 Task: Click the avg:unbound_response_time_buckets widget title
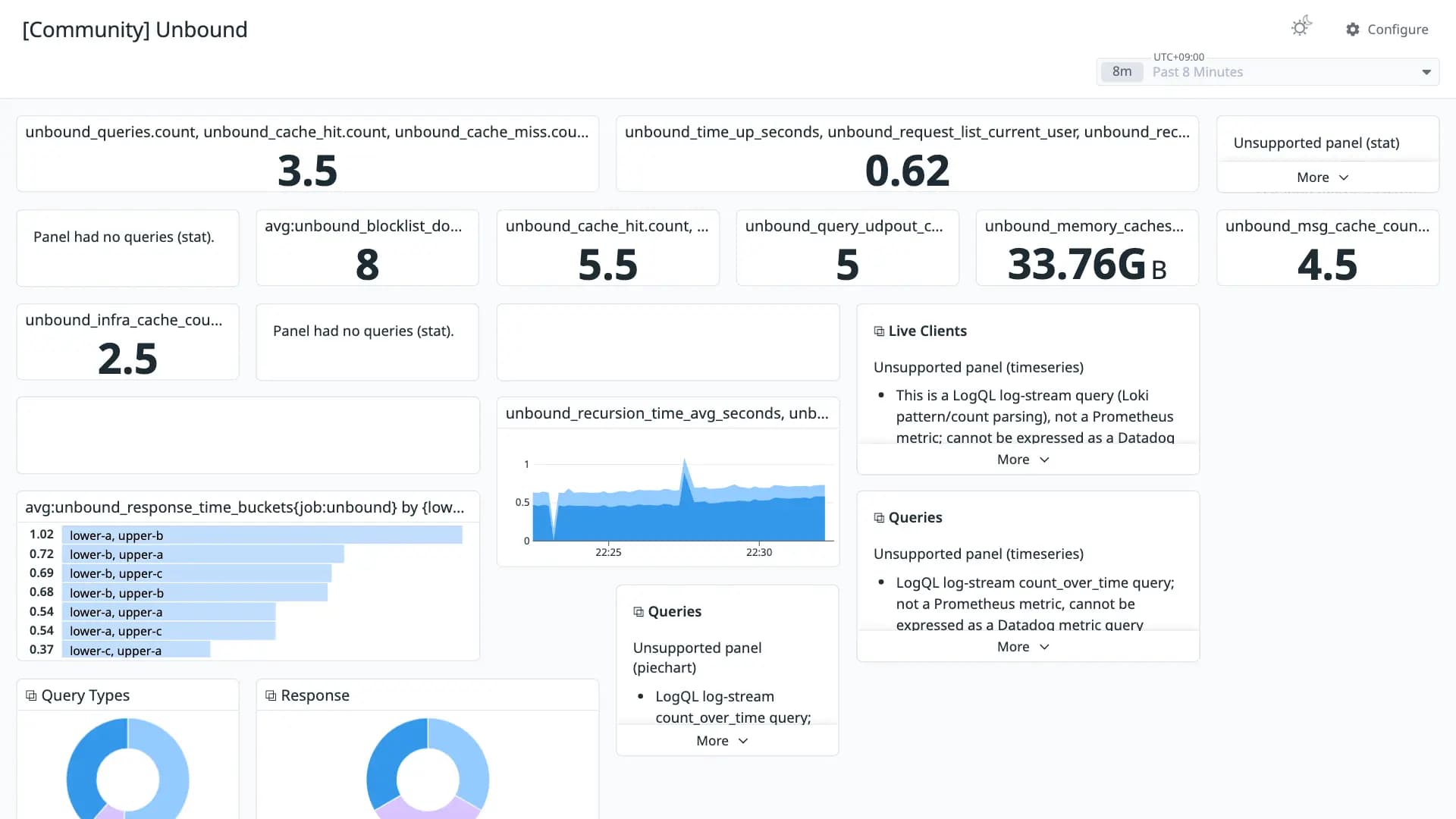pos(244,507)
